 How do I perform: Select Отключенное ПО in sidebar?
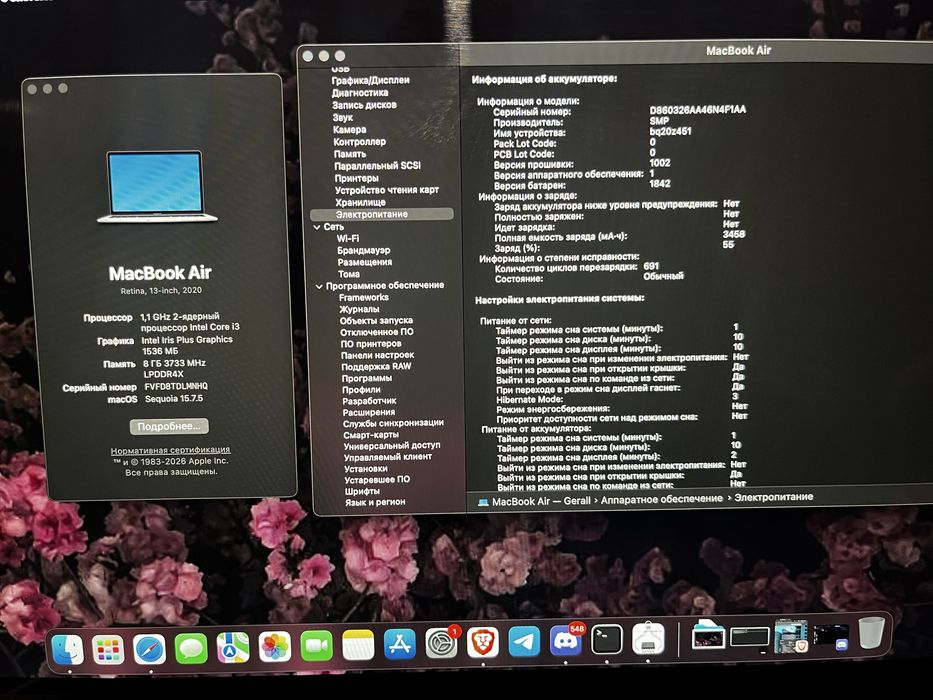click(x=377, y=332)
